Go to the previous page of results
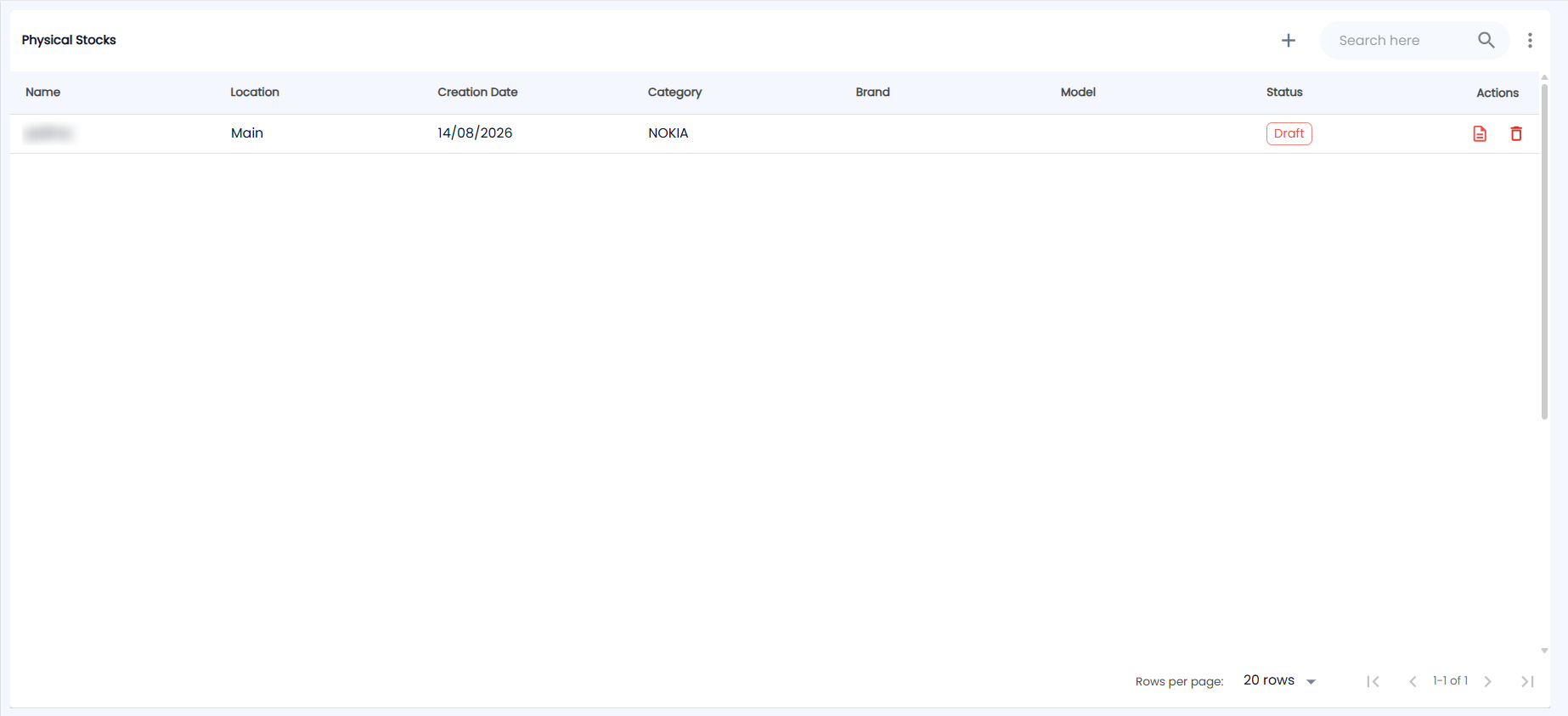1568x716 pixels. tap(1413, 681)
